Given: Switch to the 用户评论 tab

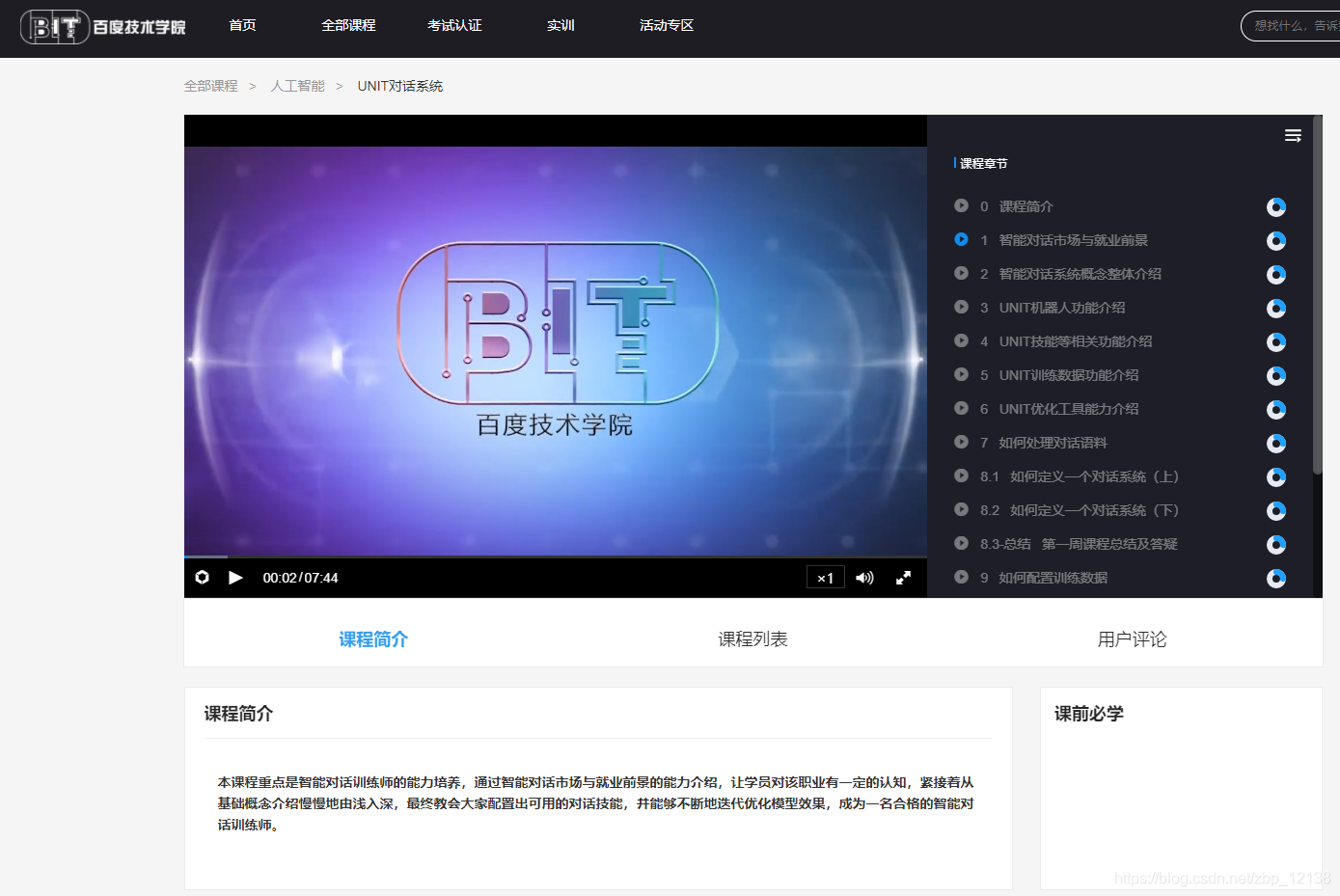Looking at the screenshot, I should click(x=1132, y=639).
